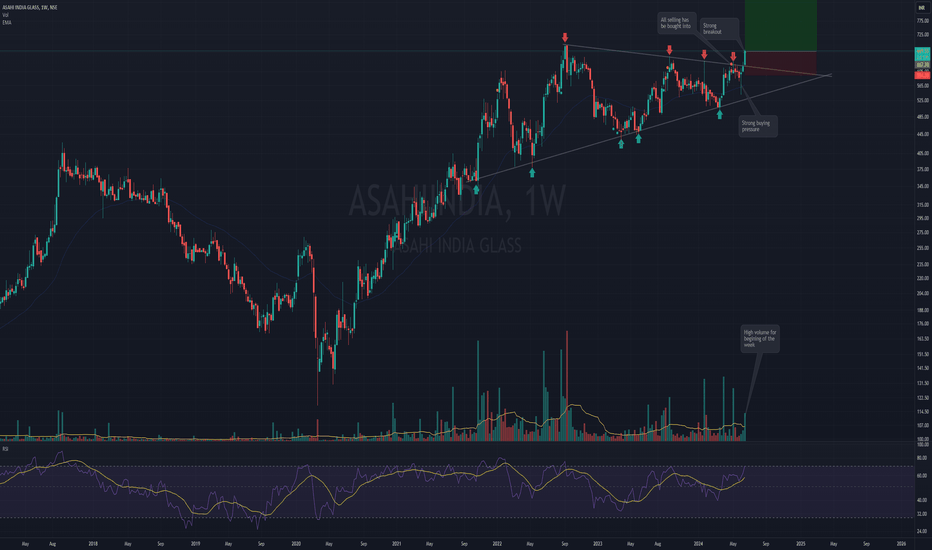This screenshot has height=550, width=932.
Task: Click the green current price label on price axis
Action: tap(922, 54)
